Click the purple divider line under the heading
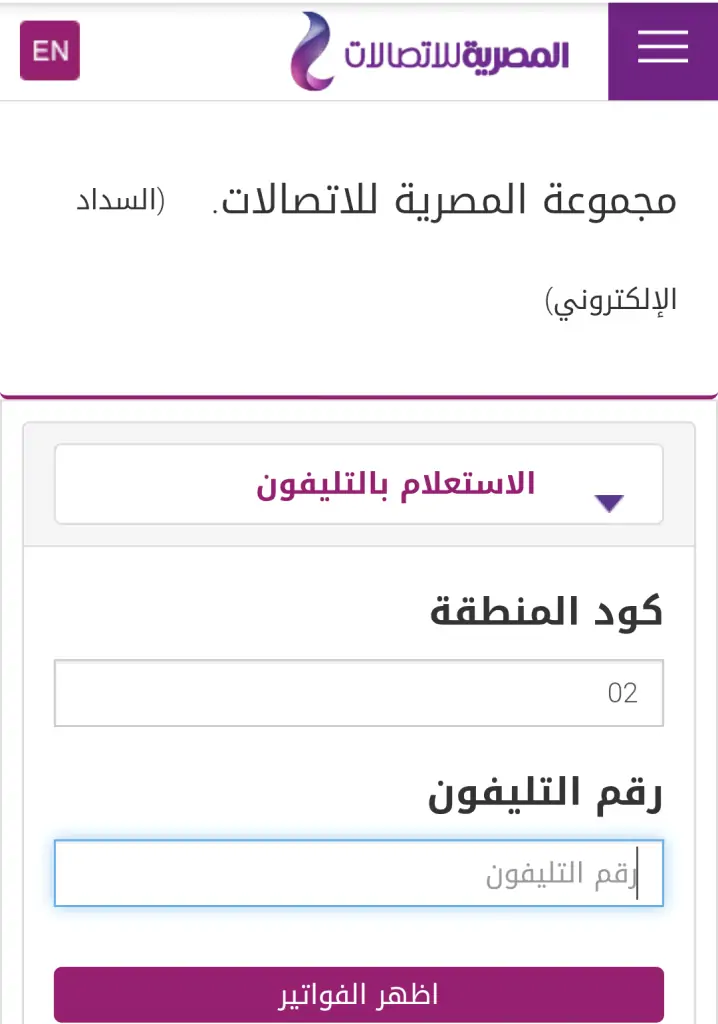This screenshot has height=1024, width=718. (x=359, y=396)
